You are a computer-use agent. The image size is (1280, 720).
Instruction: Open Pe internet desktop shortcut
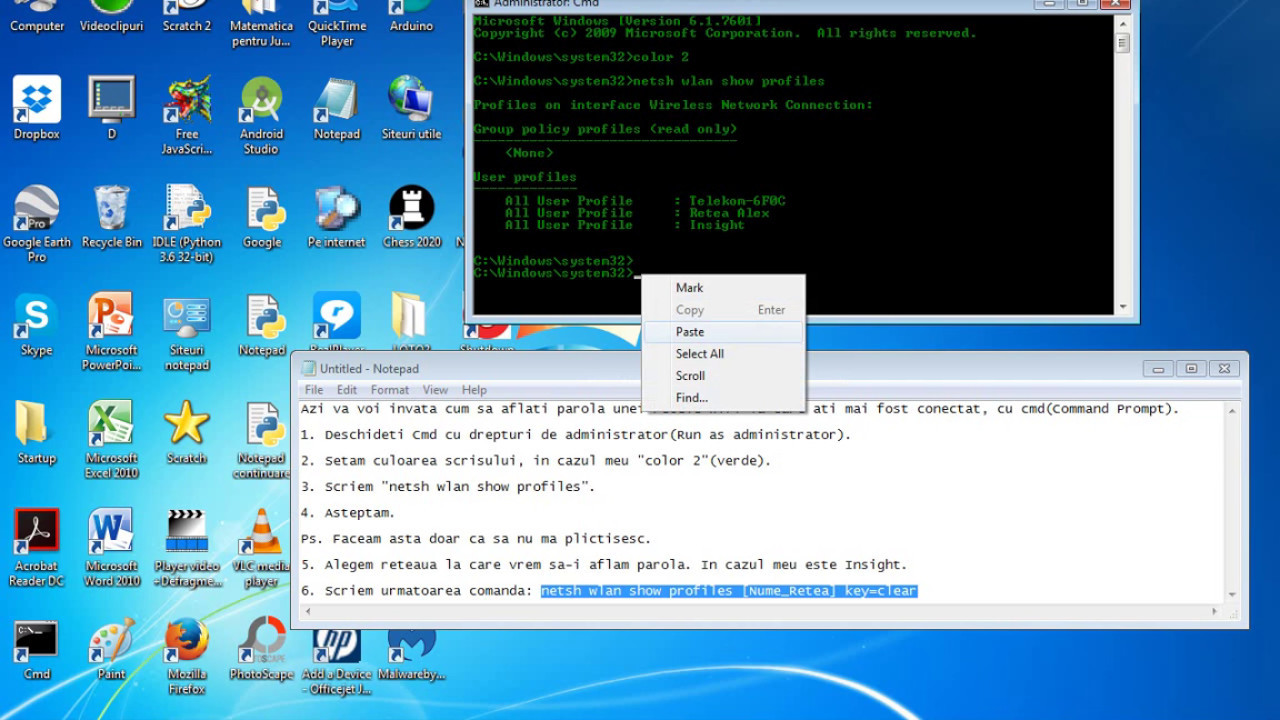[337, 216]
